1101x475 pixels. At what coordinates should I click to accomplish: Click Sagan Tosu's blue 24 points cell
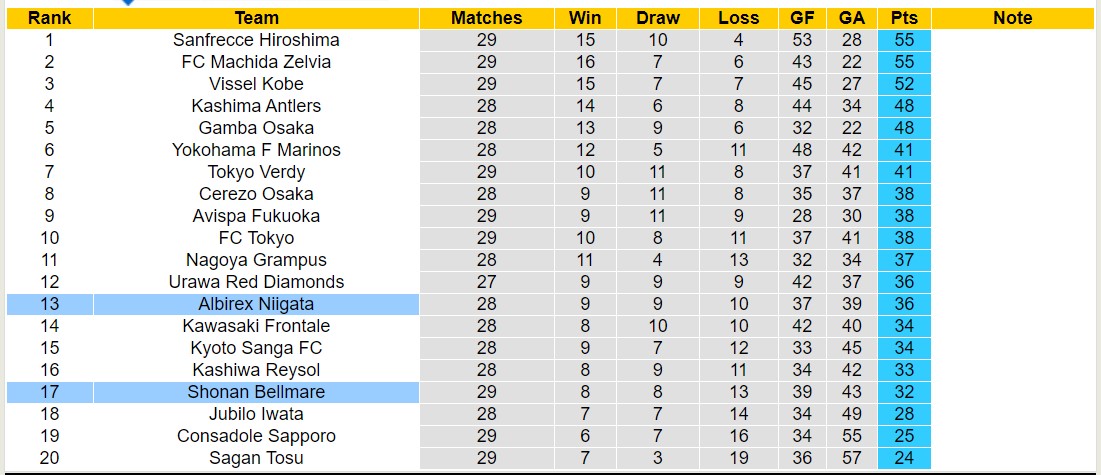click(x=904, y=458)
